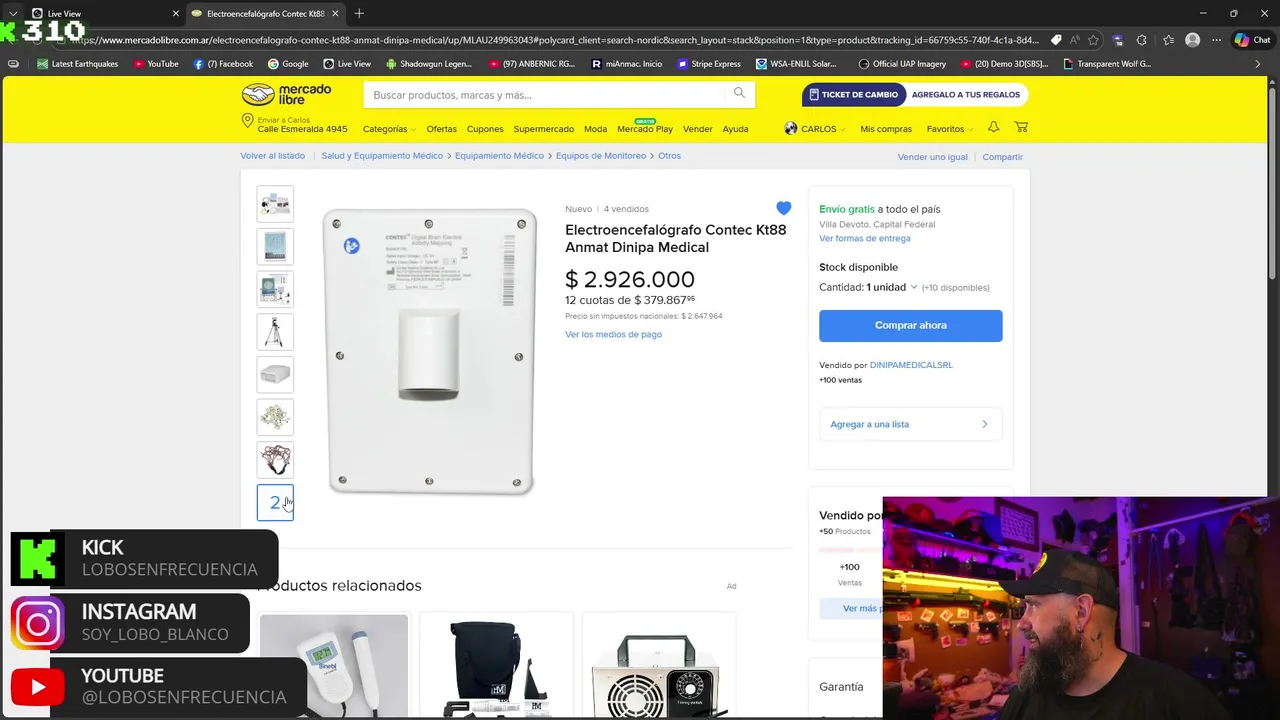Open the Demo 3D SBS bookmark
1280x720 pixels.
pyautogui.click(x=1004, y=64)
